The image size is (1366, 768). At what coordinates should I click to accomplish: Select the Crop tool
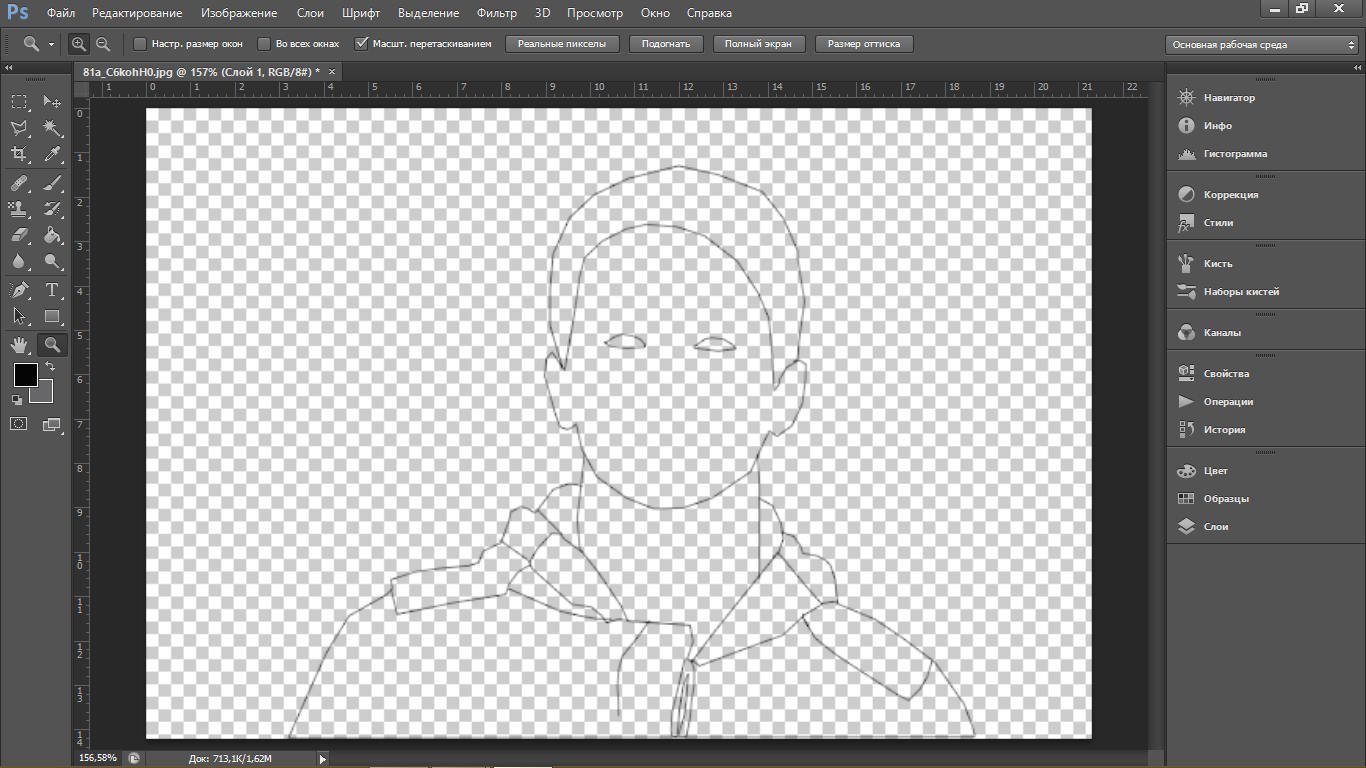pyautogui.click(x=19, y=154)
